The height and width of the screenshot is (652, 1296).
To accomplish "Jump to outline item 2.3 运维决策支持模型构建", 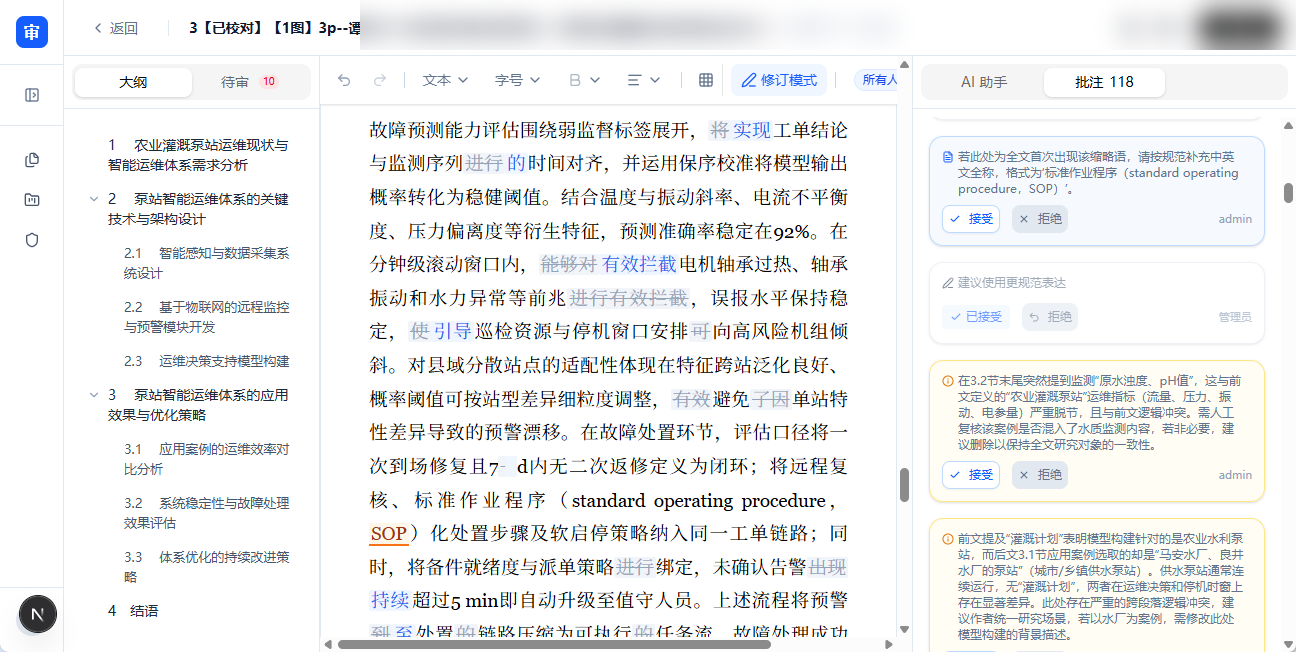I will coord(206,361).
